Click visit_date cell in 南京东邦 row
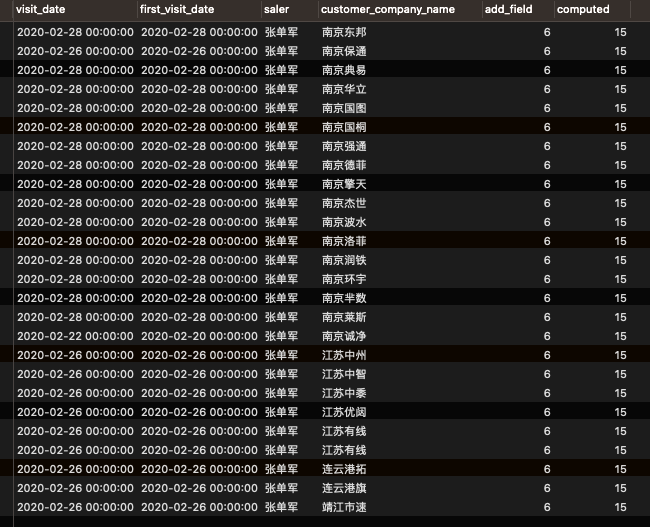The width and height of the screenshot is (650, 527). tap(75, 32)
